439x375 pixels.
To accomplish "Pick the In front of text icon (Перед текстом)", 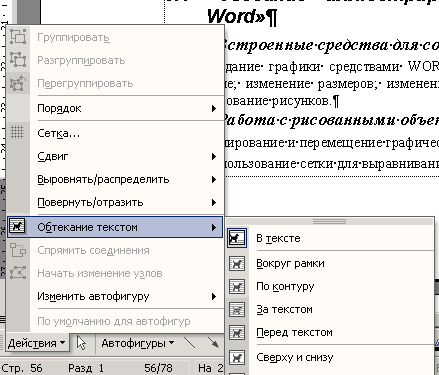I will click(237, 332).
